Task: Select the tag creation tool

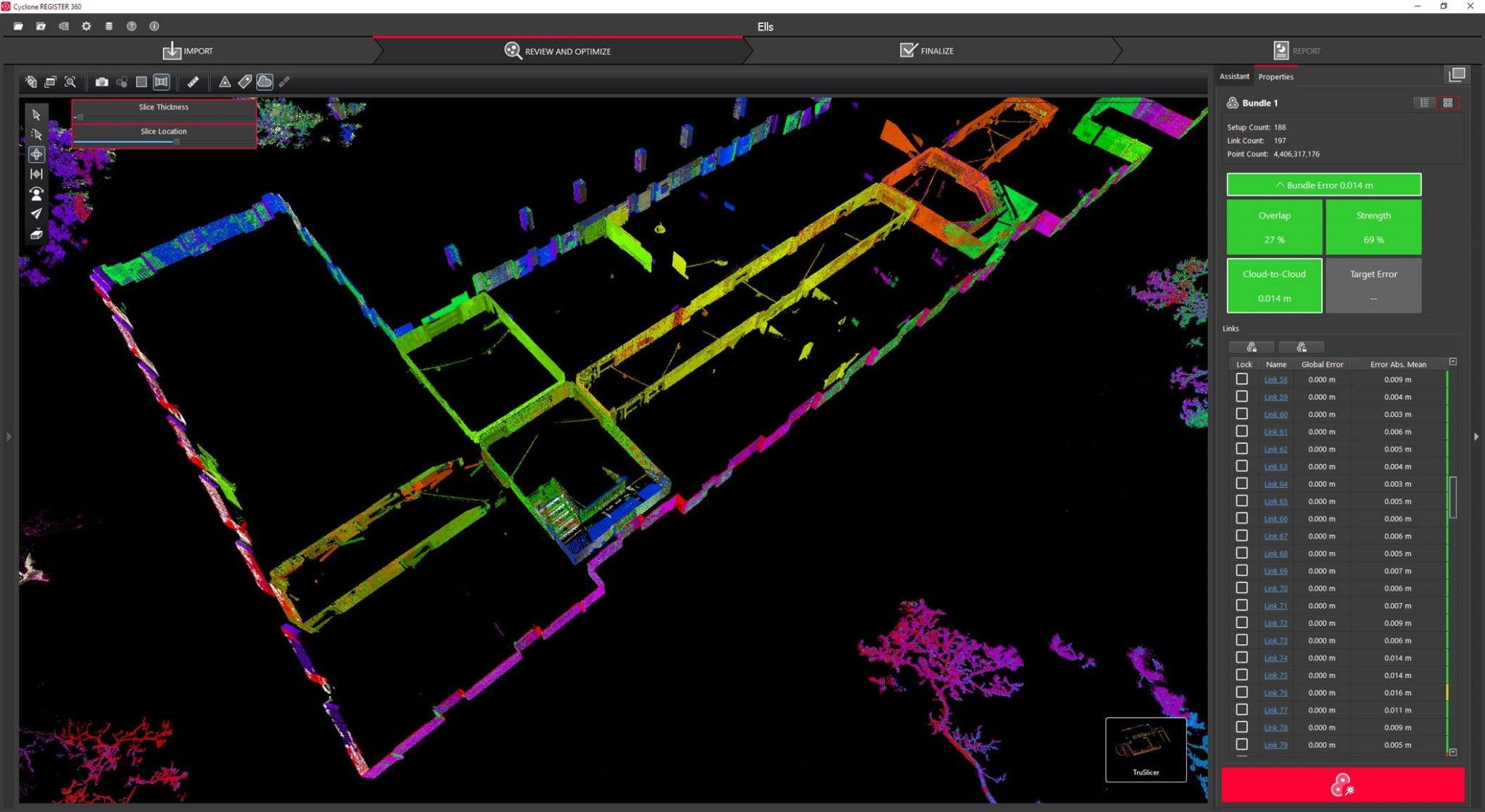Action: coord(244,82)
